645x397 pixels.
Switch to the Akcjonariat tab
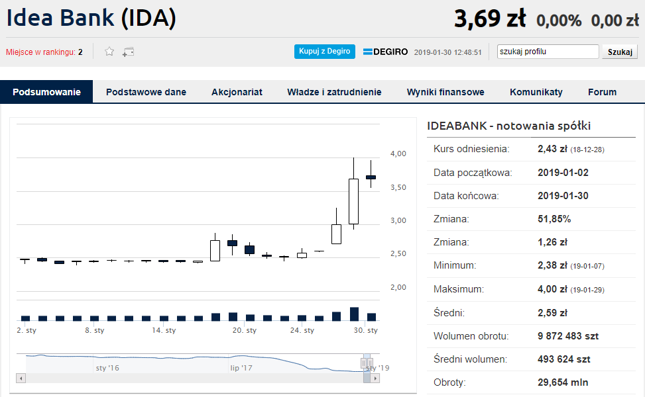coord(237,92)
